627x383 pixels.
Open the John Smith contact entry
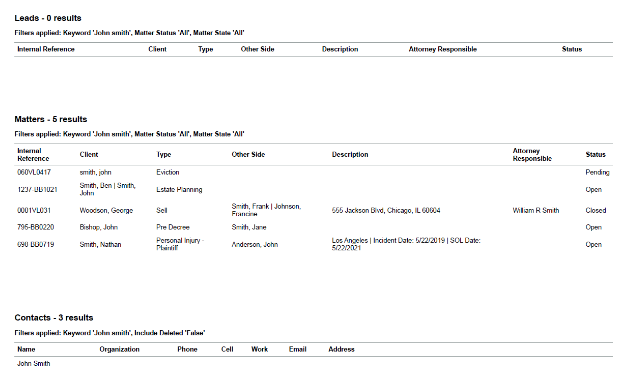click(x=34, y=363)
